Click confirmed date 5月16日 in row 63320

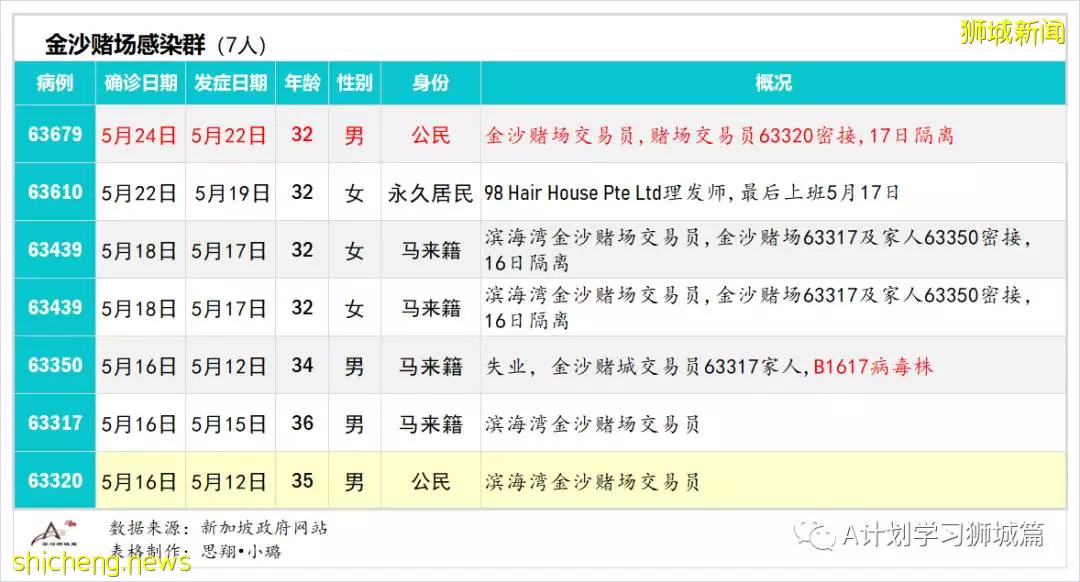click(138, 482)
